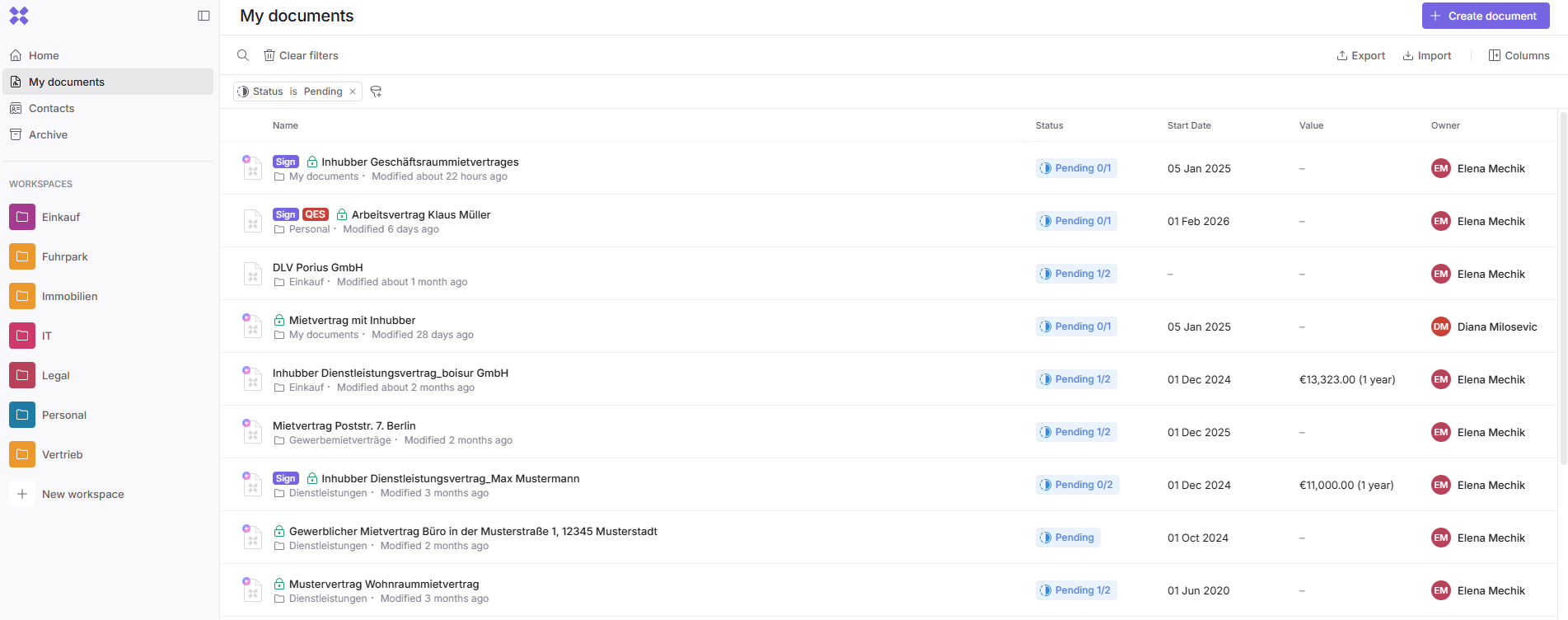This screenshot has height=620, width=1568.
Task: Click the Export button
Action: pyautogui.click(x=1360, y=55)
